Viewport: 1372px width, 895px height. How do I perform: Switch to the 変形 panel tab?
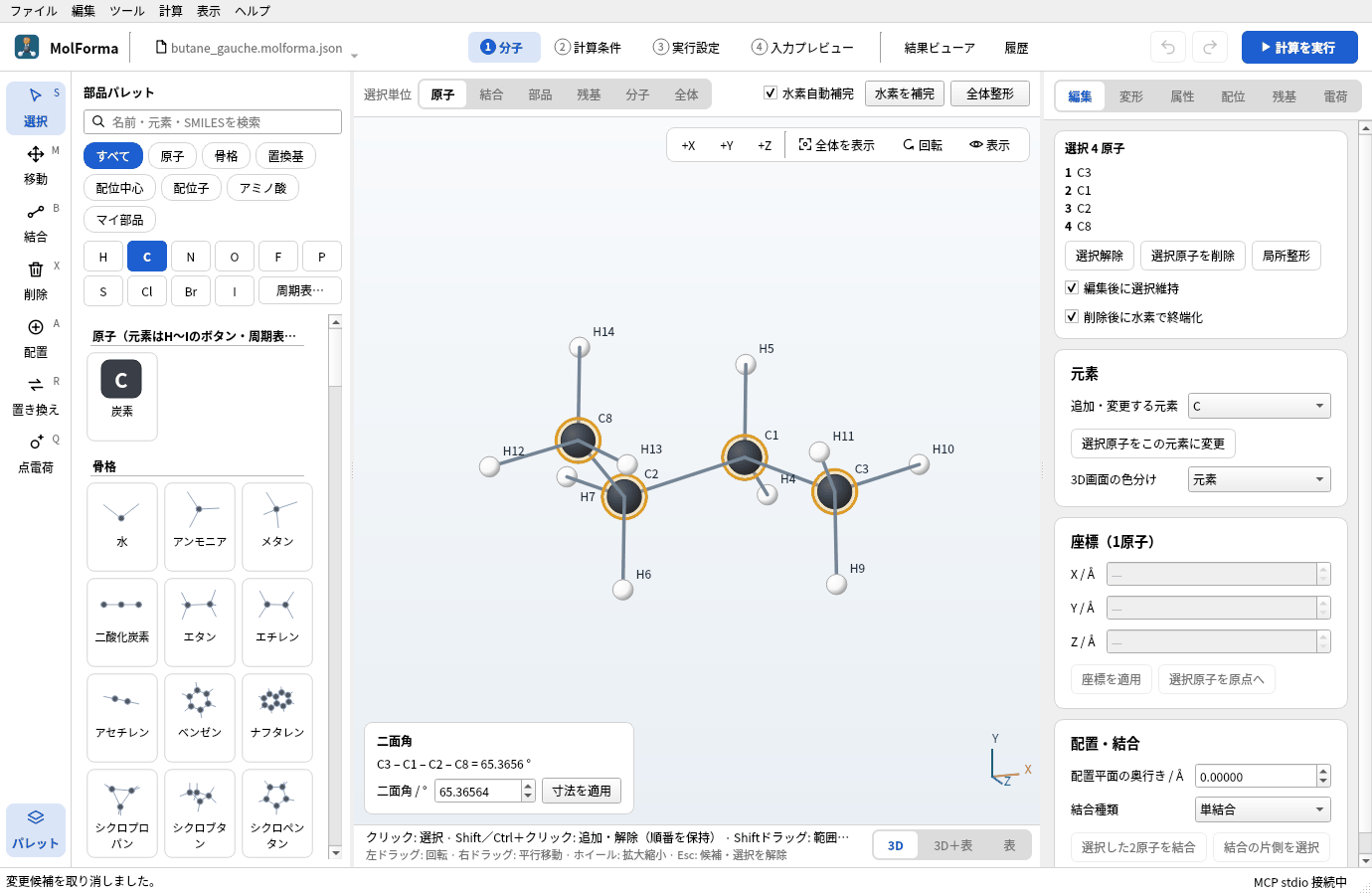(1131, 96)
